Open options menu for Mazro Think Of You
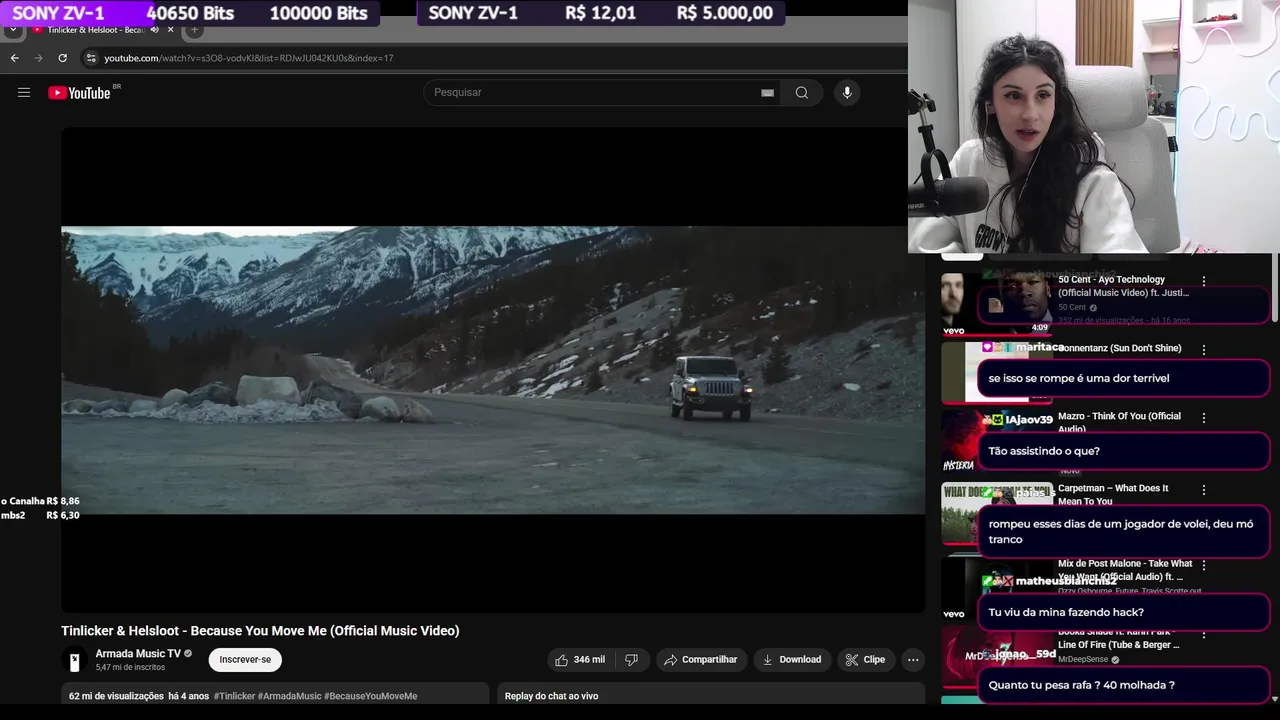Screen dimensions: 1280x720 [1204, 418]
